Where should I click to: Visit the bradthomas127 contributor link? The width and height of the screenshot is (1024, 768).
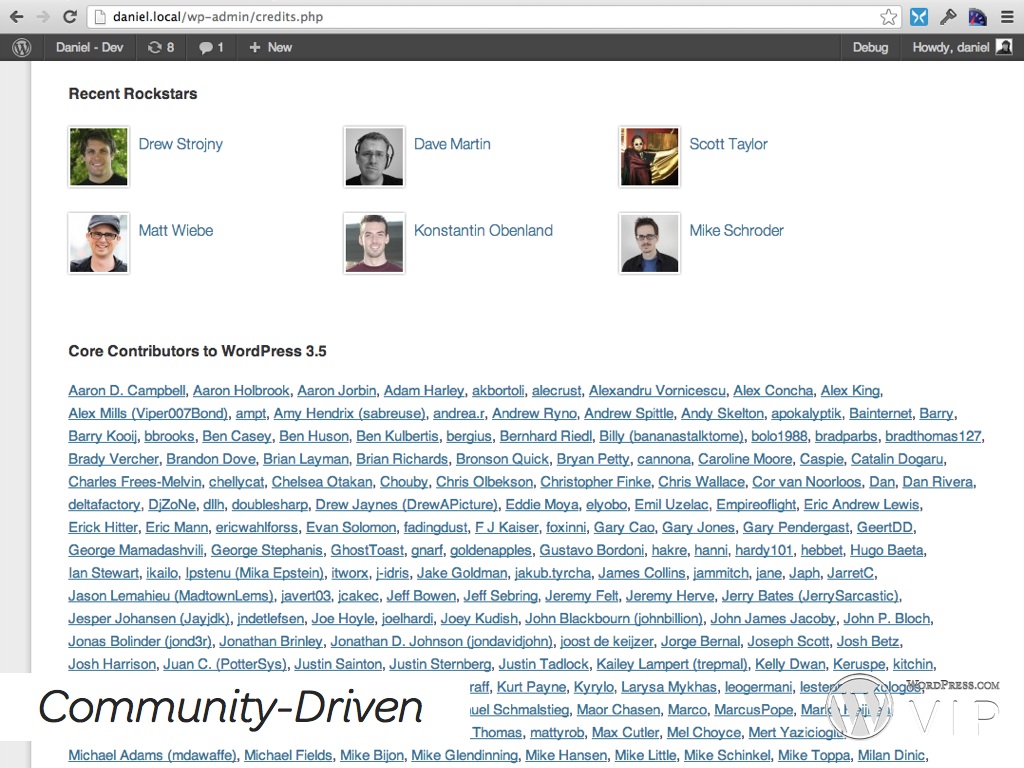933,436
